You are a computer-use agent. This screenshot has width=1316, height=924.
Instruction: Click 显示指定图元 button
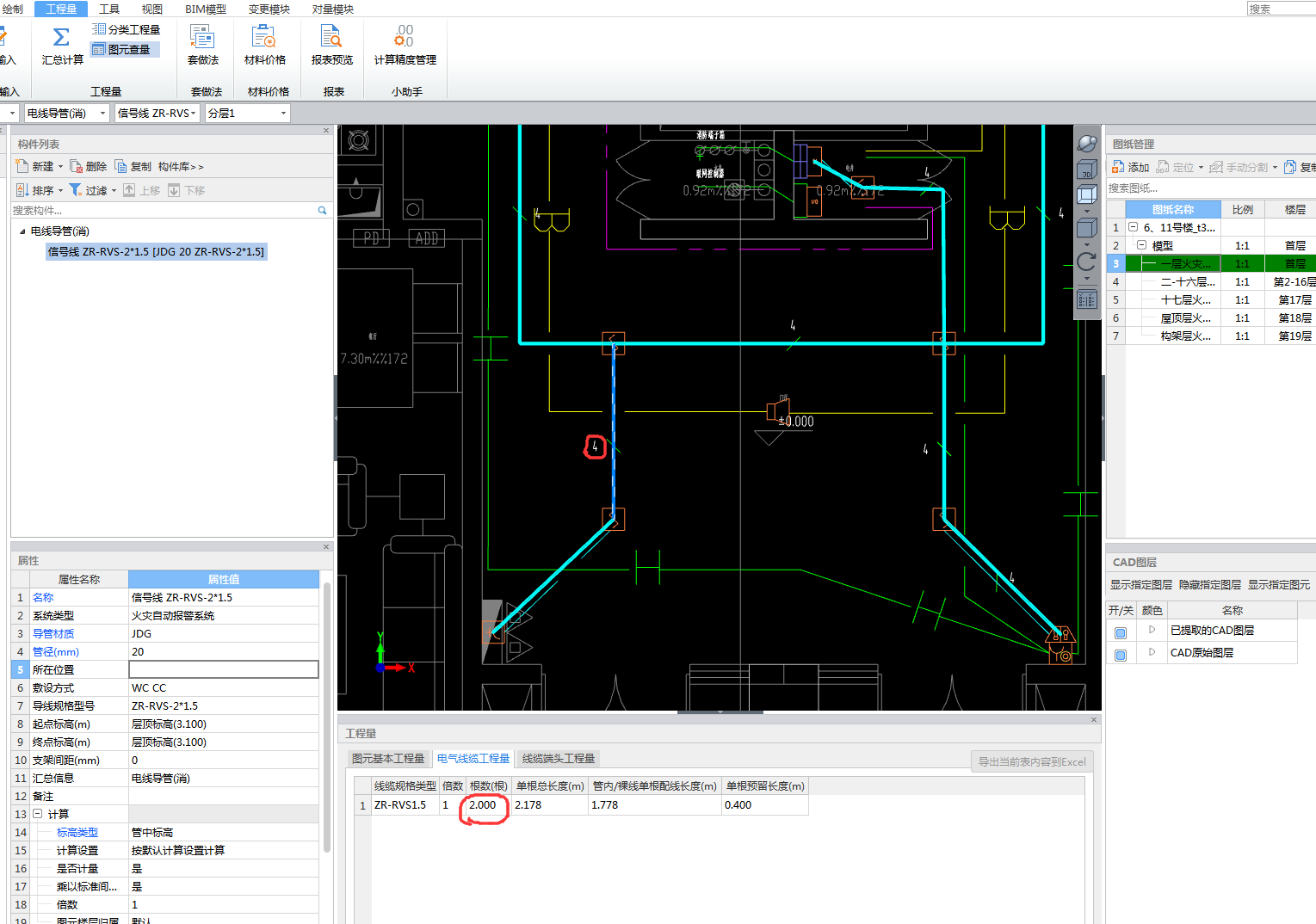coord(1278,585)
